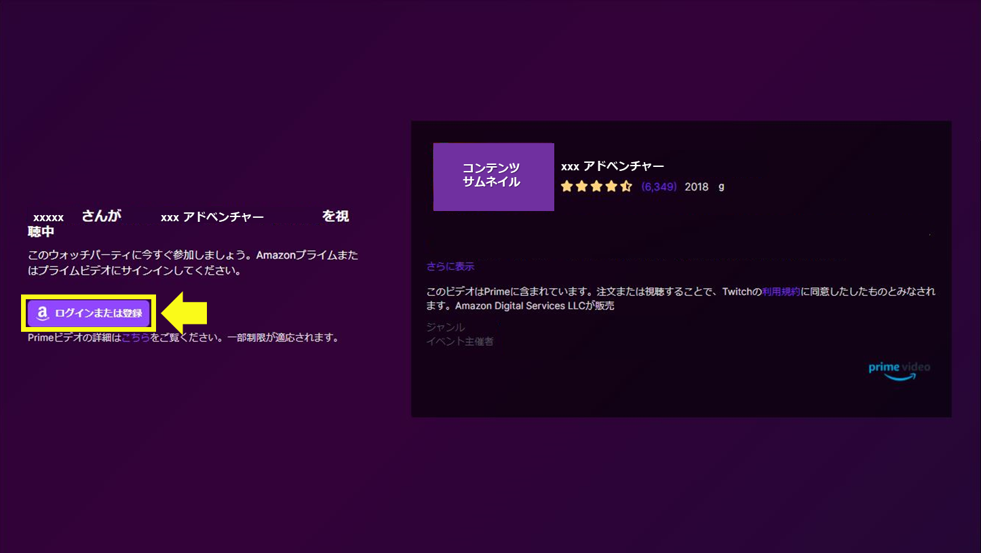Open the こちら link for Prime Video details

point(135,338)
